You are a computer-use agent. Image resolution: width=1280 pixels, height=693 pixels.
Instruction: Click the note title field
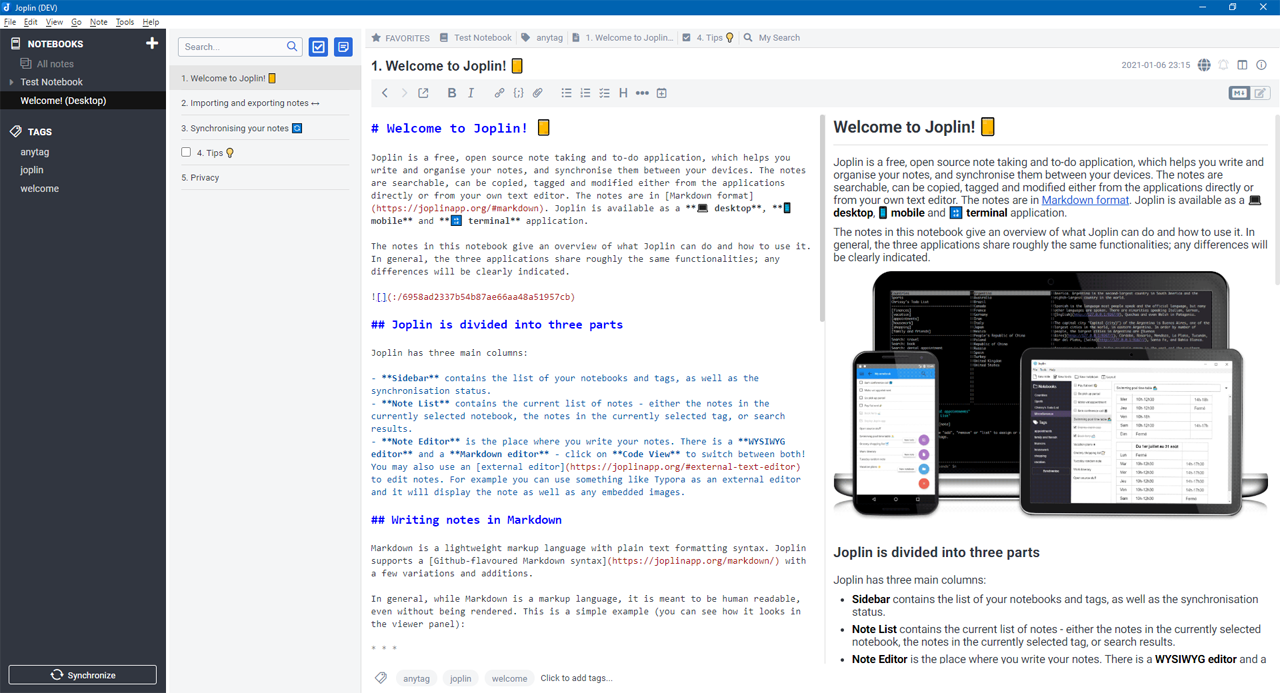740,66
